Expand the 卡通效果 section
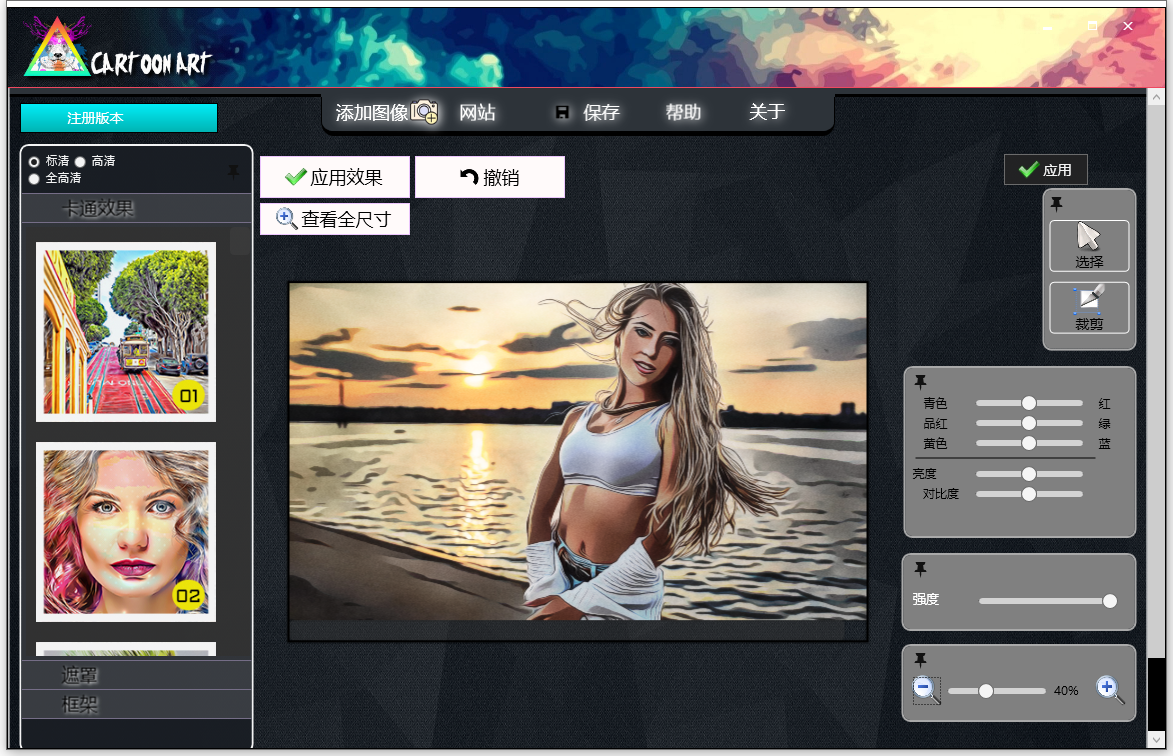The image size is (1173, 756). [136, 209]
